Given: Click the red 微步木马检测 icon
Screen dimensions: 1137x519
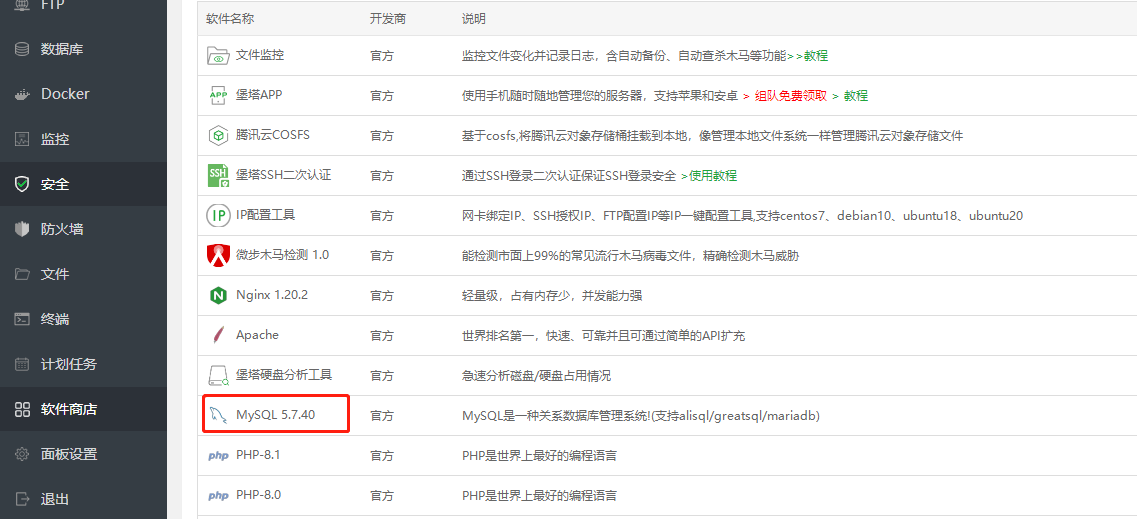Looking at the screenshot, I should point(218,255).
